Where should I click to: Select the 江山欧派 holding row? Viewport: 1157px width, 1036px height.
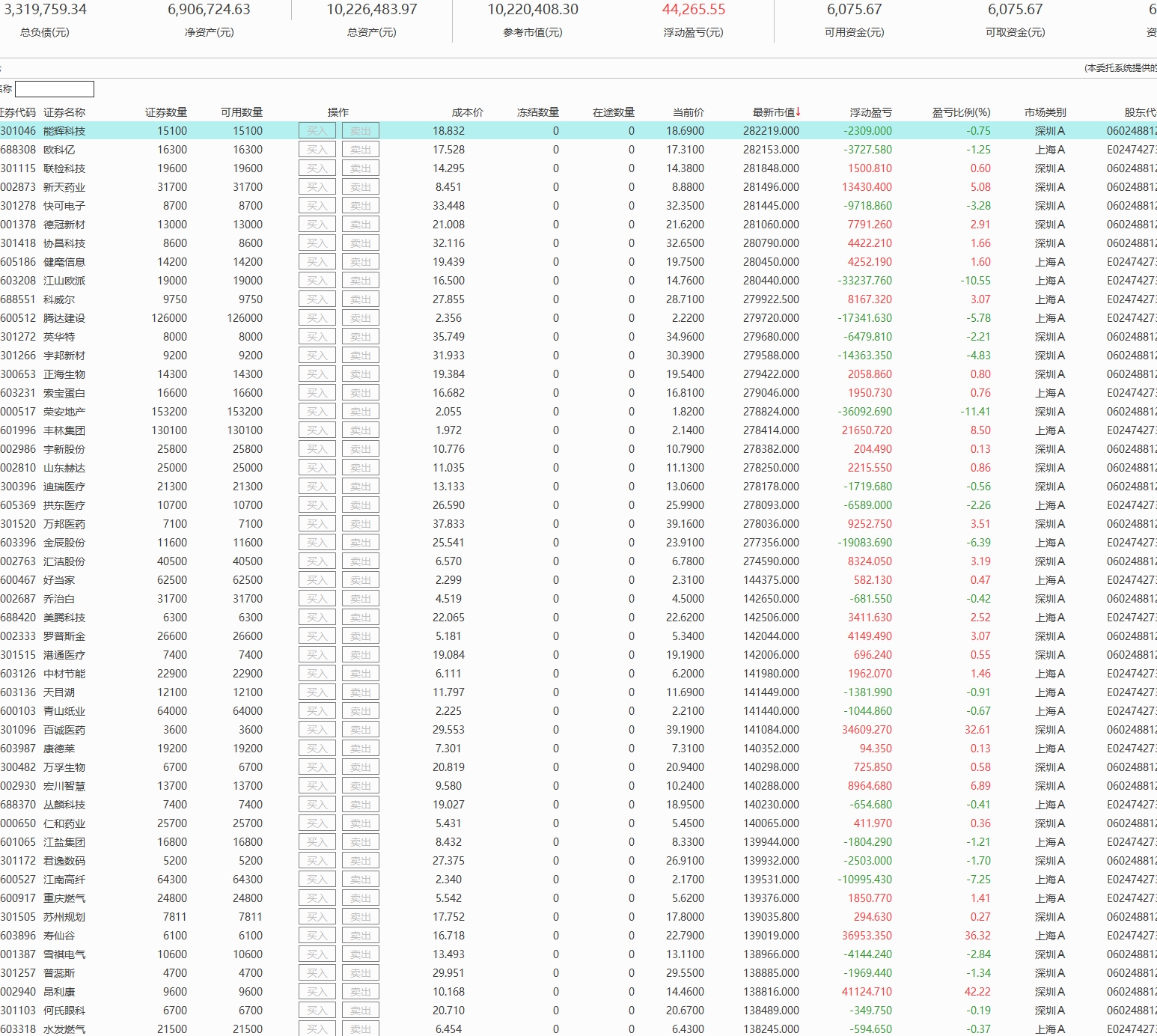64,281
